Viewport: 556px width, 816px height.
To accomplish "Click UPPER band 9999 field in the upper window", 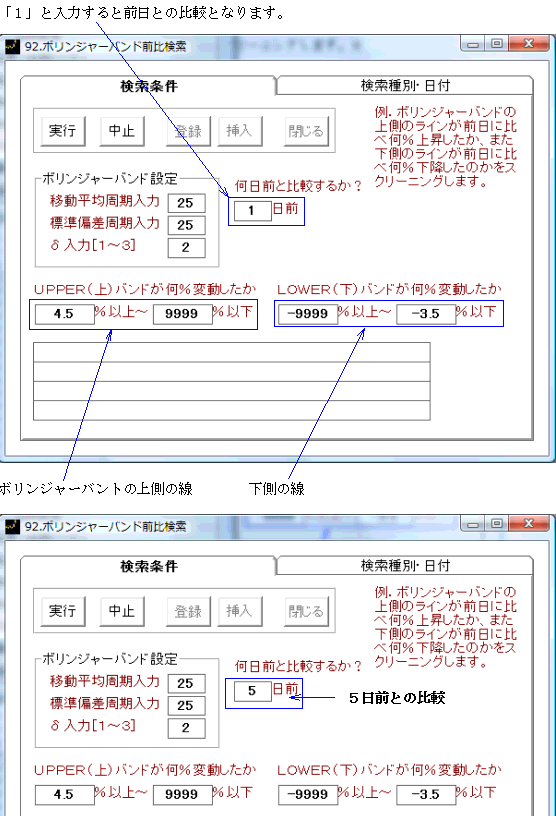I will tap(183, 314).
